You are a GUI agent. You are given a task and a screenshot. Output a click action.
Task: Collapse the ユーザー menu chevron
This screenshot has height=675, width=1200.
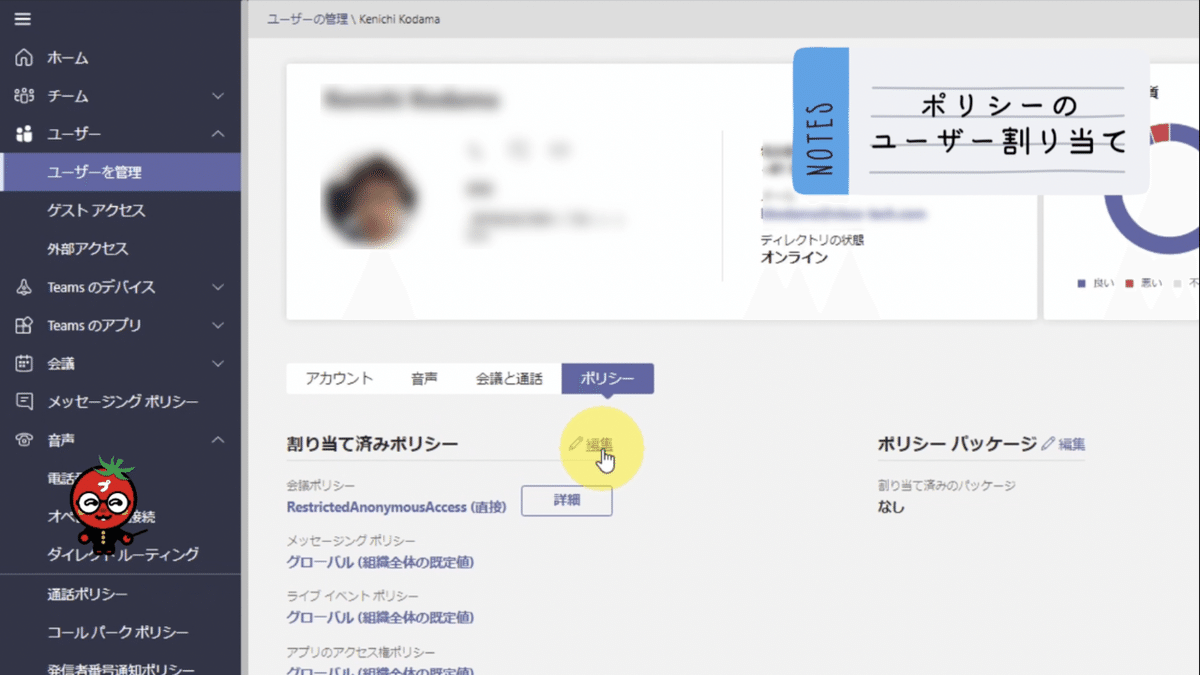click(219, 134)
